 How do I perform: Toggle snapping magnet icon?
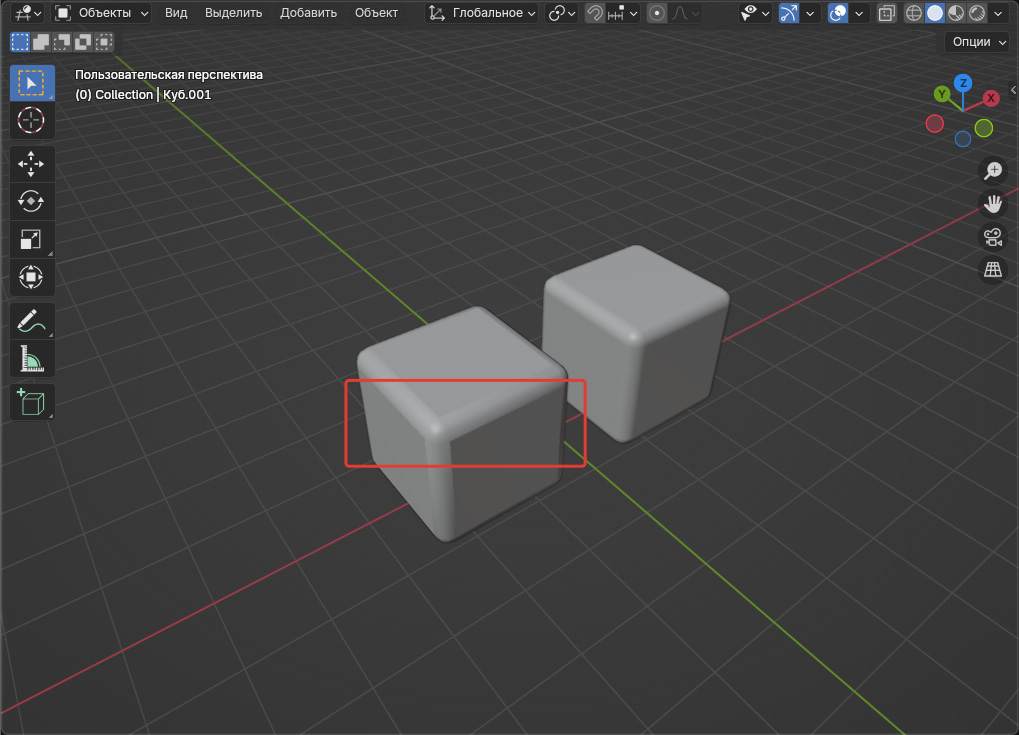coord(595,12)
